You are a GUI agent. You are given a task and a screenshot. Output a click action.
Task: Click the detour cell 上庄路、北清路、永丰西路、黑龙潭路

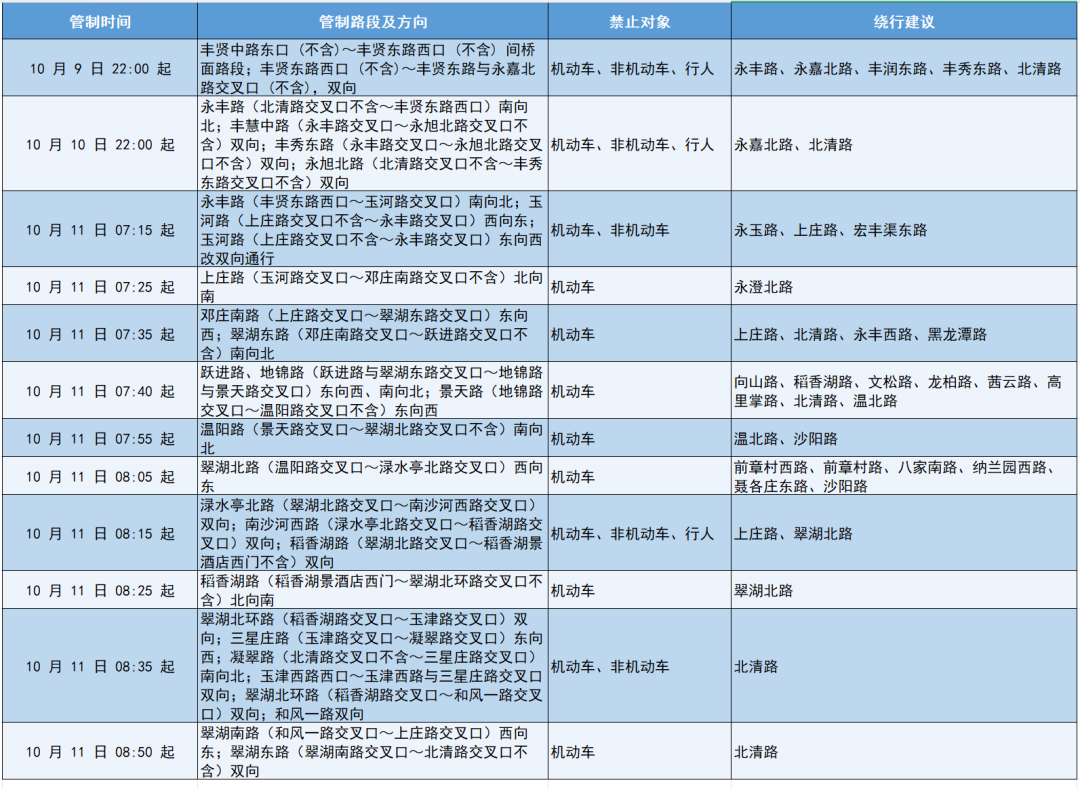904,334
